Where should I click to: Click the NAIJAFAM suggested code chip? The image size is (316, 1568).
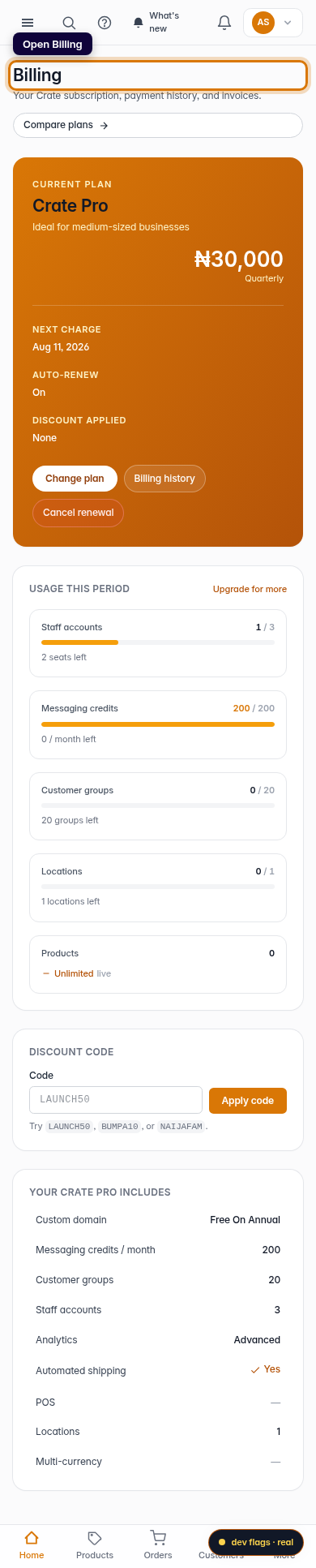[181, 1127]
